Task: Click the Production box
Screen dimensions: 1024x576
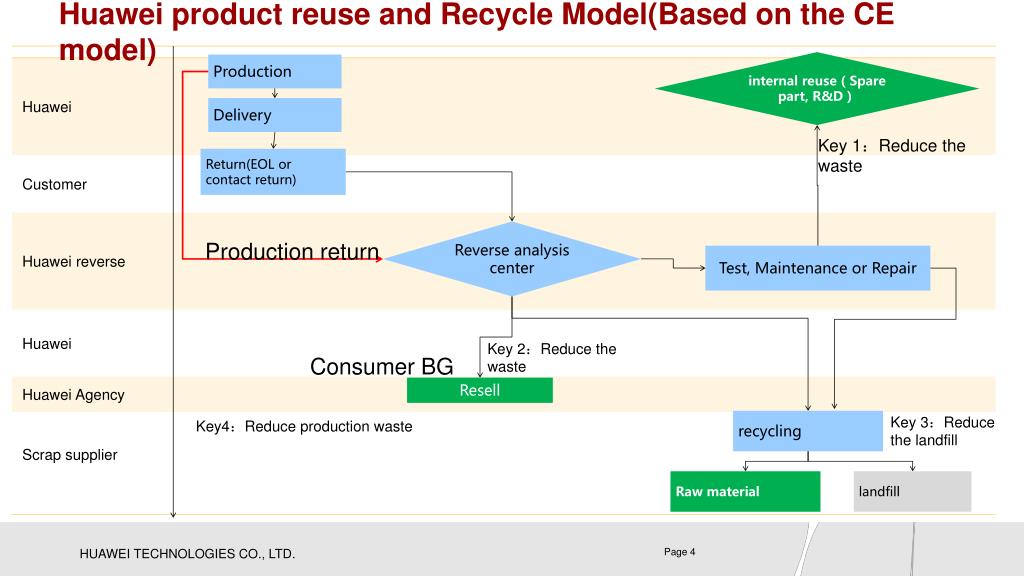Action: [274, 71]
